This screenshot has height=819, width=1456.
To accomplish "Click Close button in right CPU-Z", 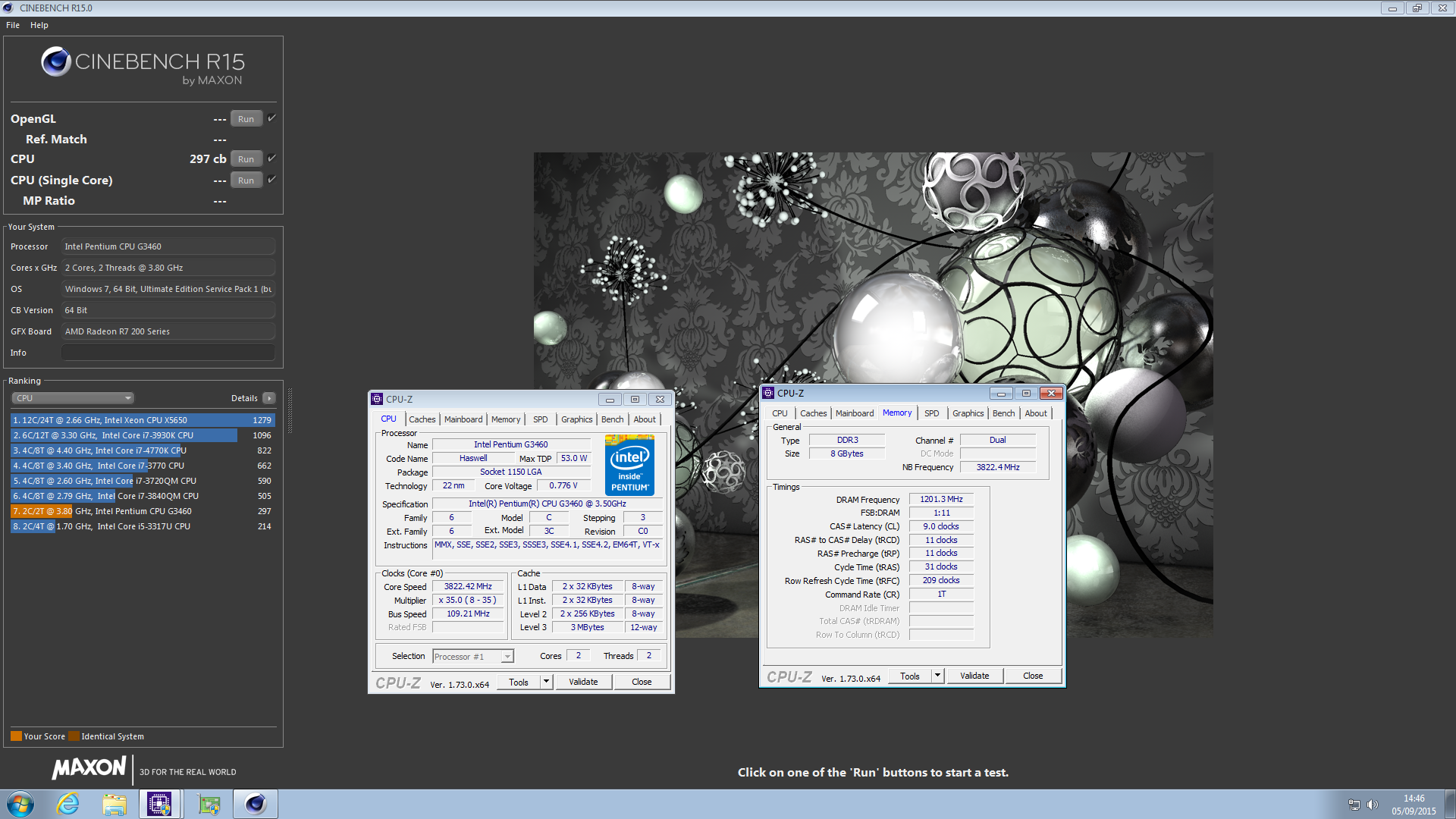I will [1033, 676].
